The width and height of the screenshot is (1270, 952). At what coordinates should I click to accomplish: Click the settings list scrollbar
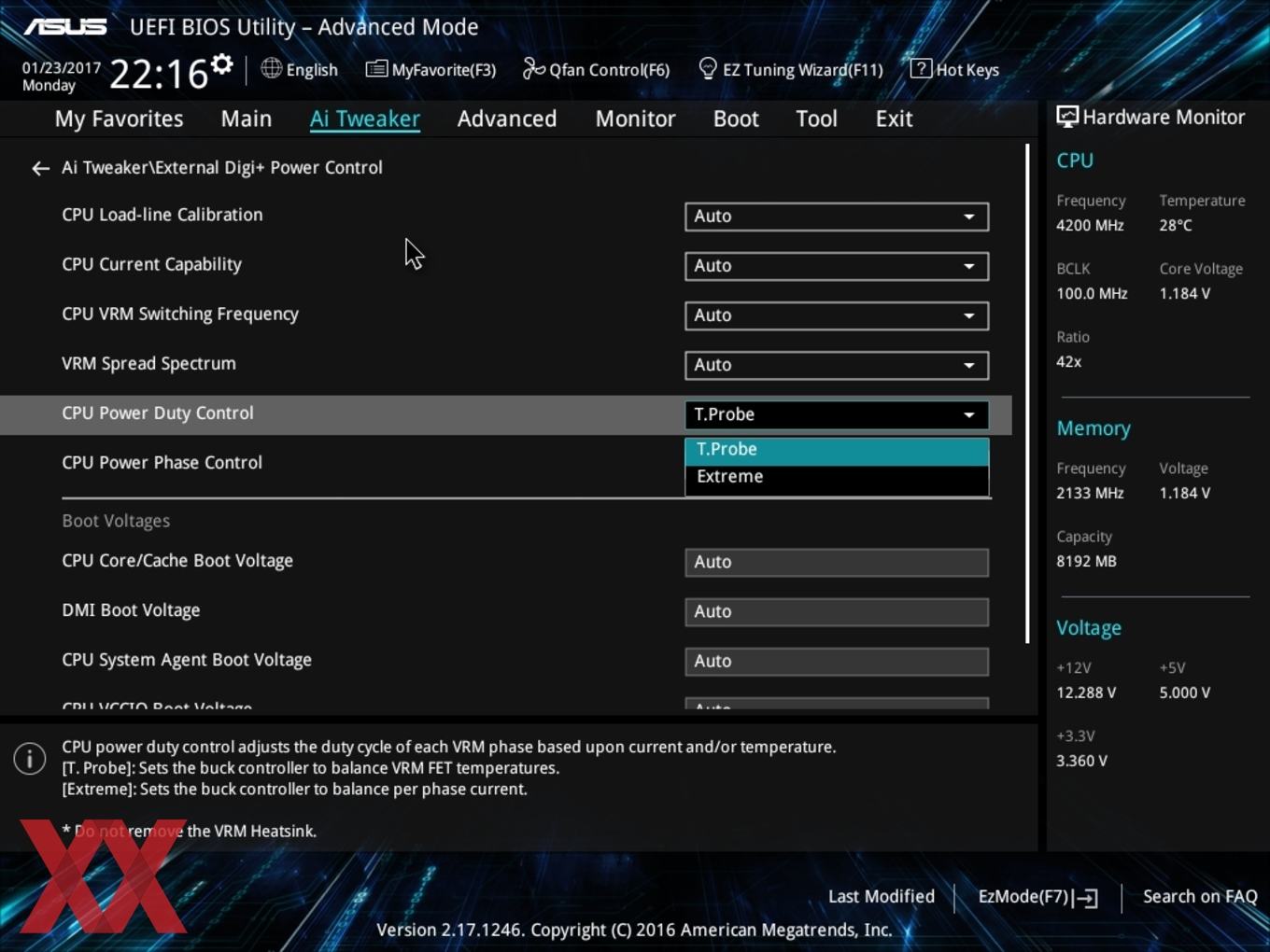(1027, 393)
